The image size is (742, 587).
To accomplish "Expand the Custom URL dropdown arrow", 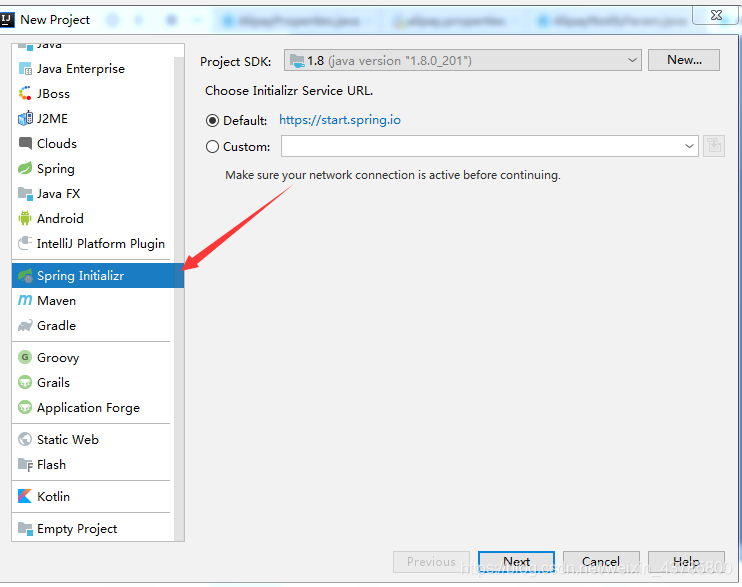I will coord(689,146).
